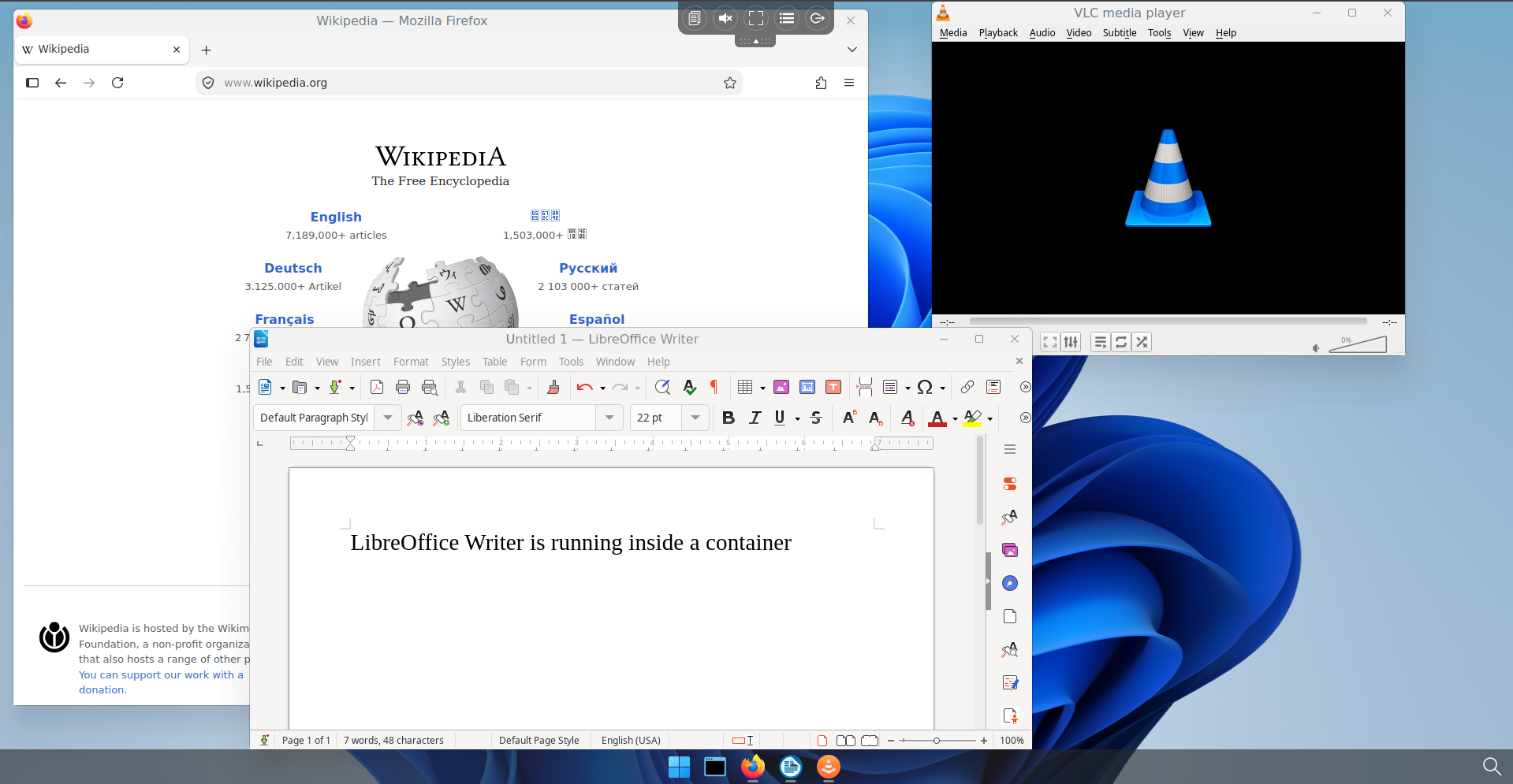The image size is (1513, 784).
Task: Click Insert Image icon in Writer
Action: click(x=781, y=387)
